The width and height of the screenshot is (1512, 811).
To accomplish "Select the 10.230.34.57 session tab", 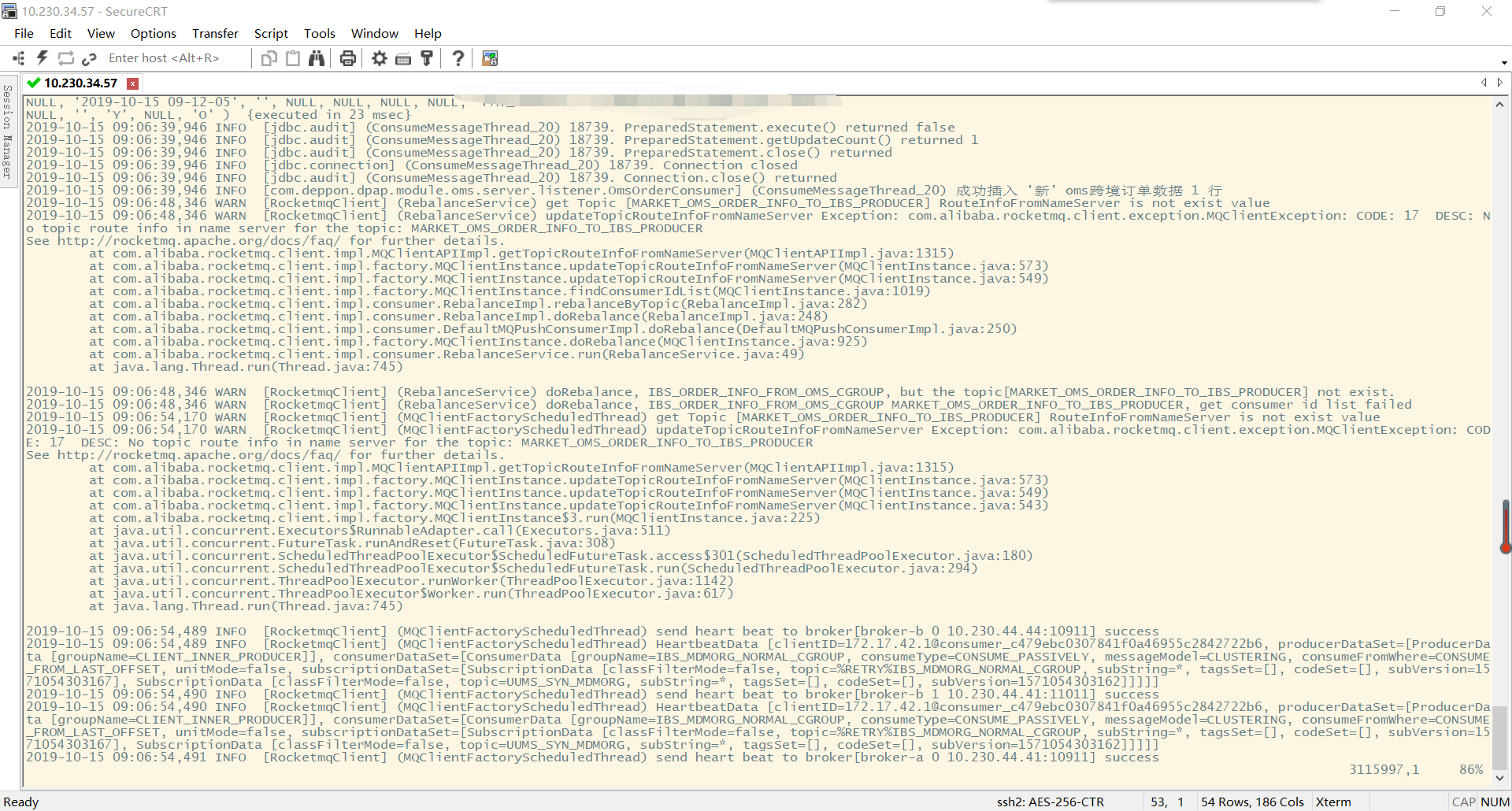I will (x=80, y=83).
